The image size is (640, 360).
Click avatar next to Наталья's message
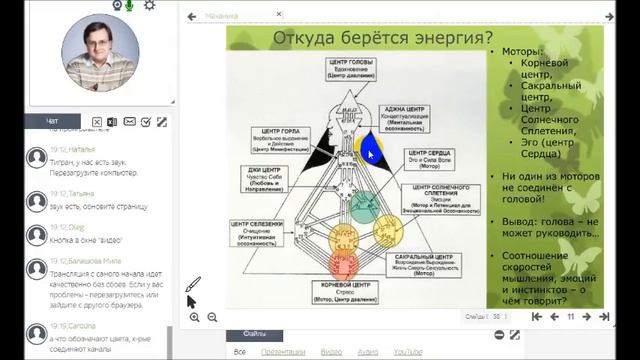[37, 158]
